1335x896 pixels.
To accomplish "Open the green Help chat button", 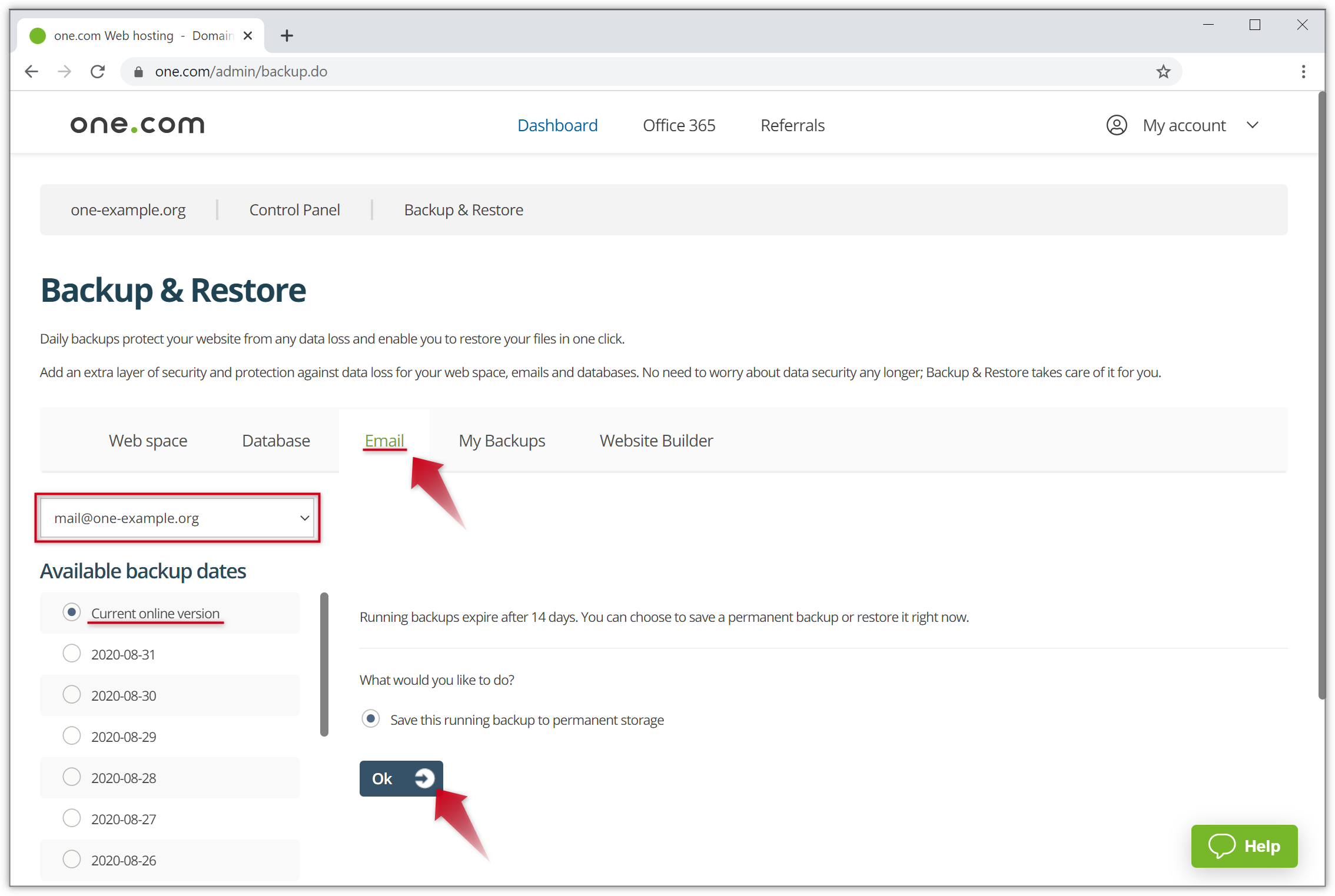I will [x=1244, y=846].
